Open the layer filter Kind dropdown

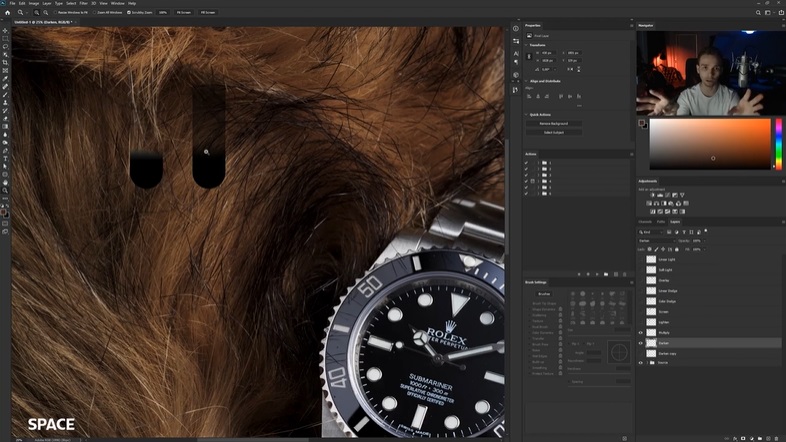coord(651,232)
